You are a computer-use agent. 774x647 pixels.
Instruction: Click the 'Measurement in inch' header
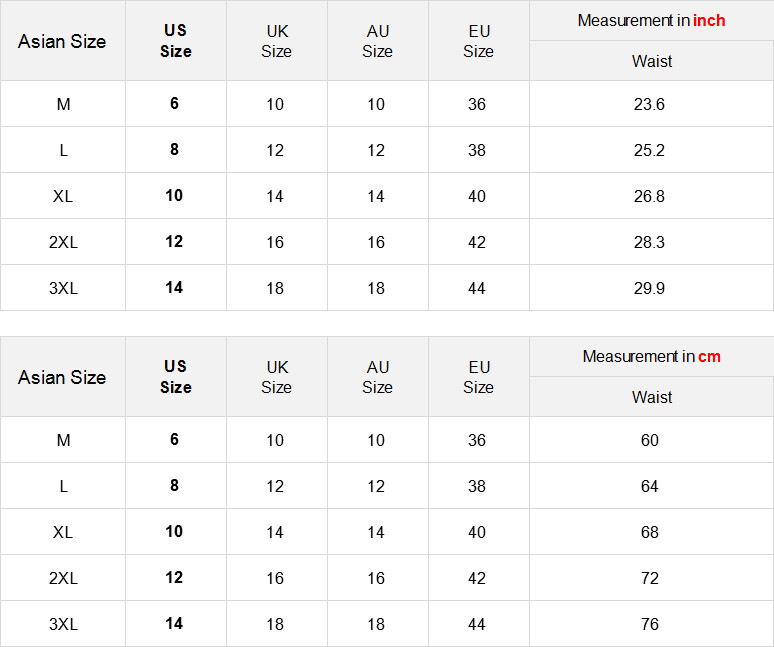click(x=651, y=21)
